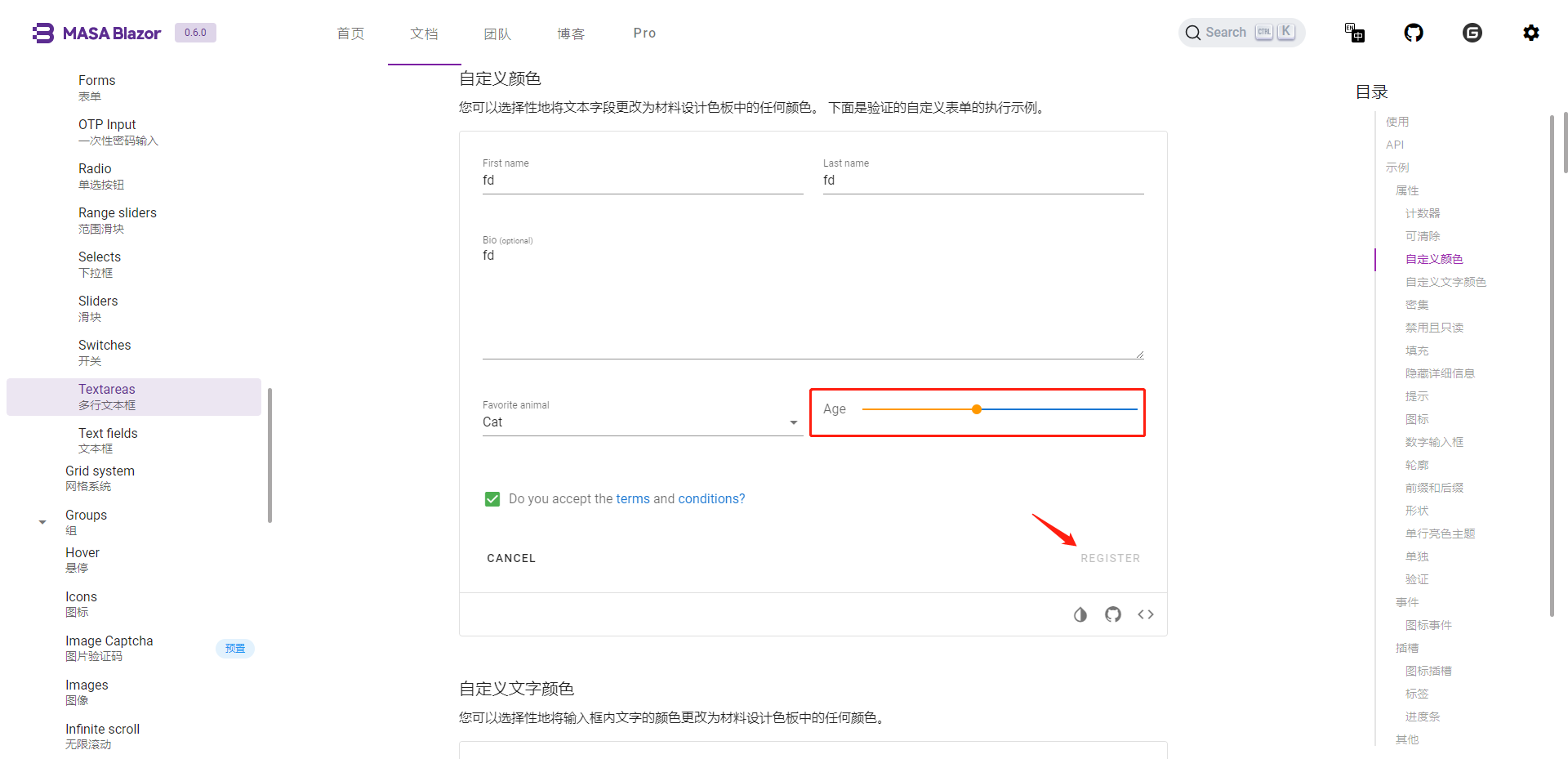Show source code with the code icon
Image resolution: width=1568 pixels, height=759 pixels.
(1145, 614)
